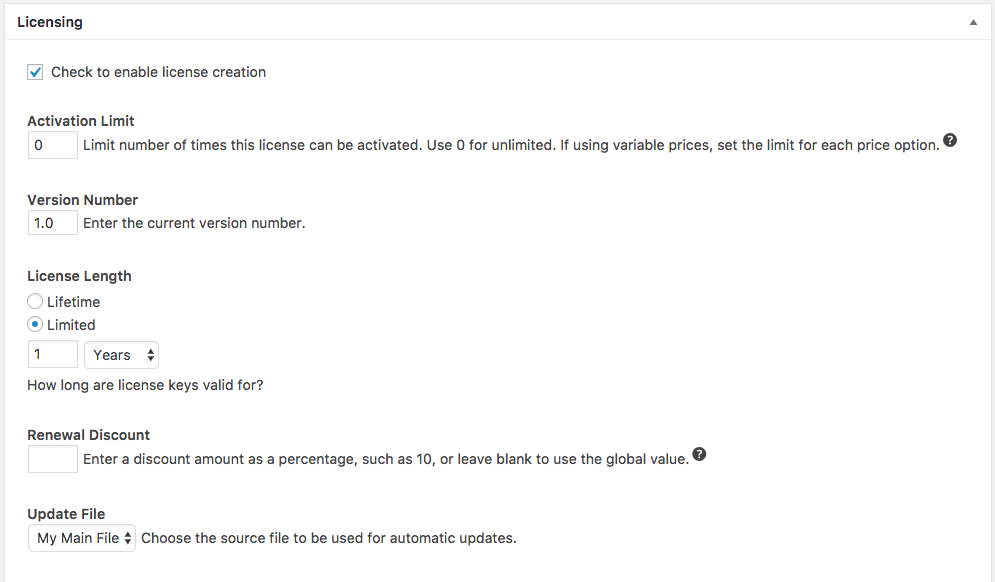Open the My Main File dropdown
The image size is (995, 582).
[x=82, y=538]
